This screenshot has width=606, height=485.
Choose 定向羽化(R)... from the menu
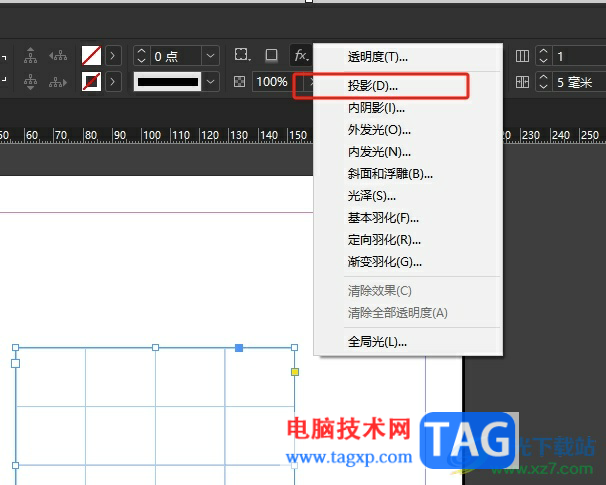point(408,240)
